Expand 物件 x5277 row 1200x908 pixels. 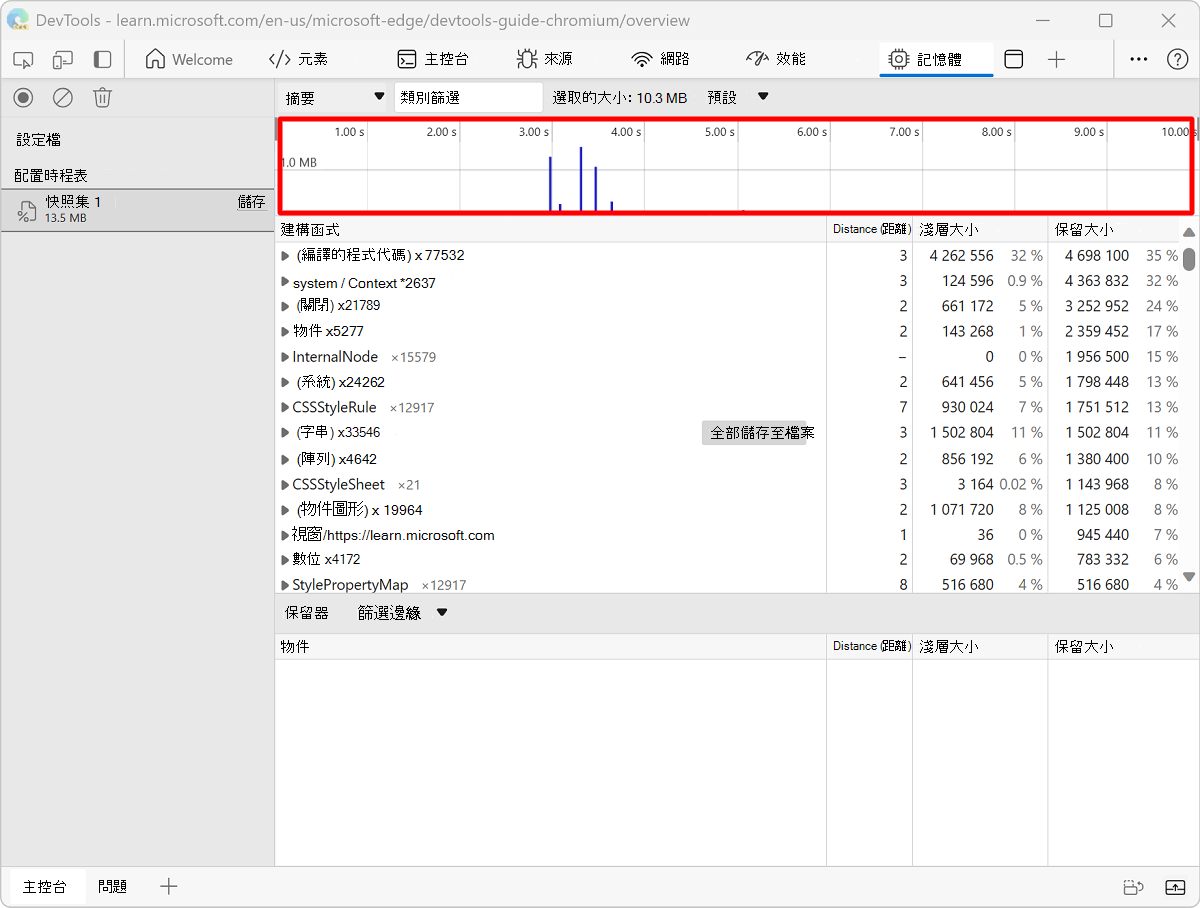[285, 332]
